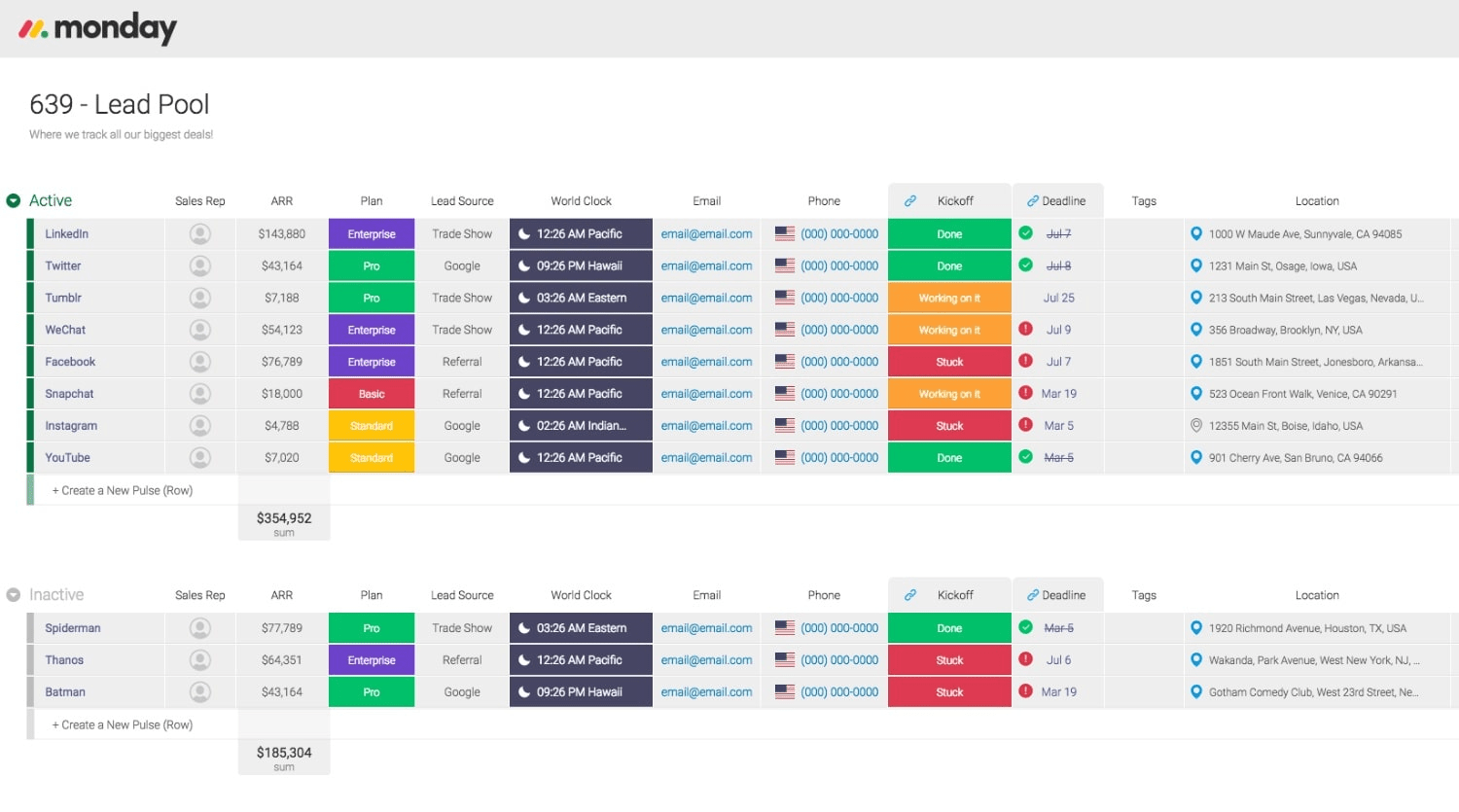Image resolution: width=1459 pixels, height=812 pixels.
Task: Click the Snapchat $18,000 ARR value
Action: [282, 394]
